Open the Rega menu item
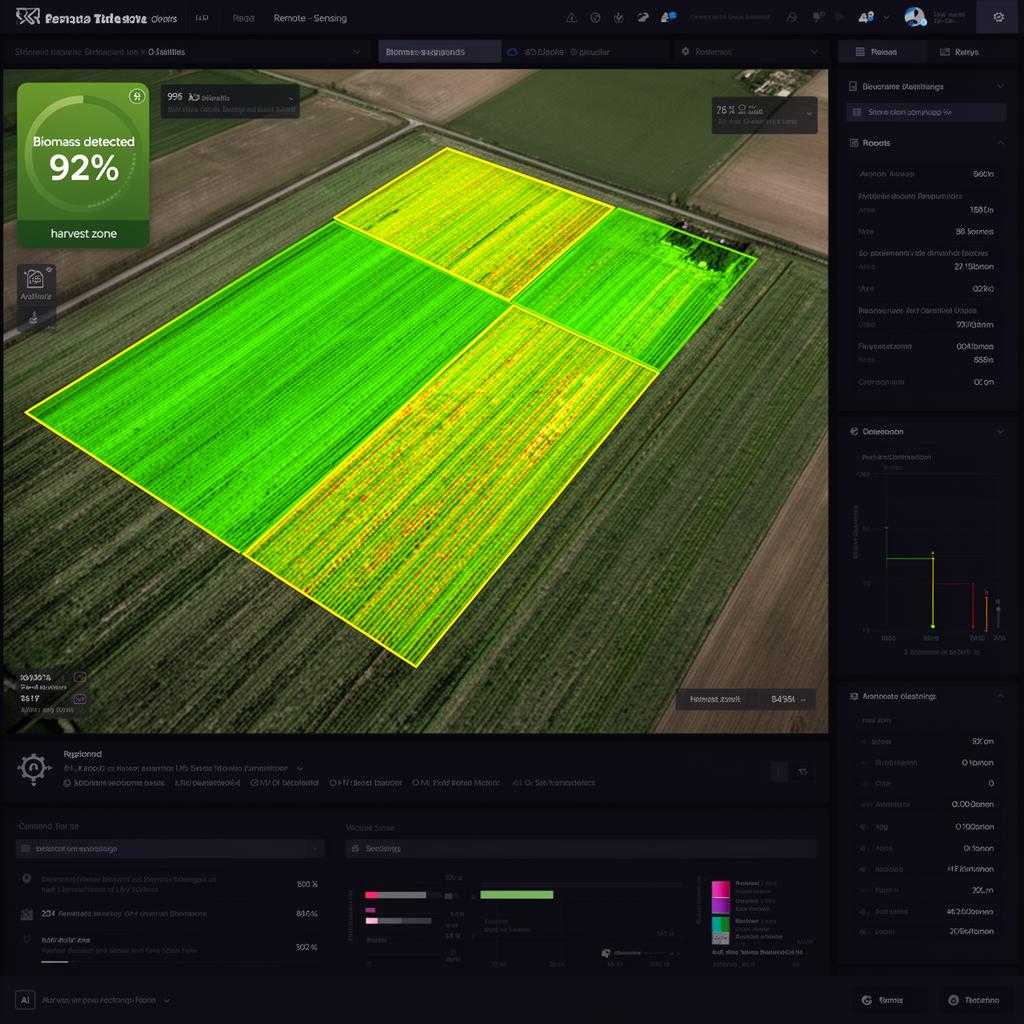Screen dimensions: 1024x1024 tap(244, 18)
